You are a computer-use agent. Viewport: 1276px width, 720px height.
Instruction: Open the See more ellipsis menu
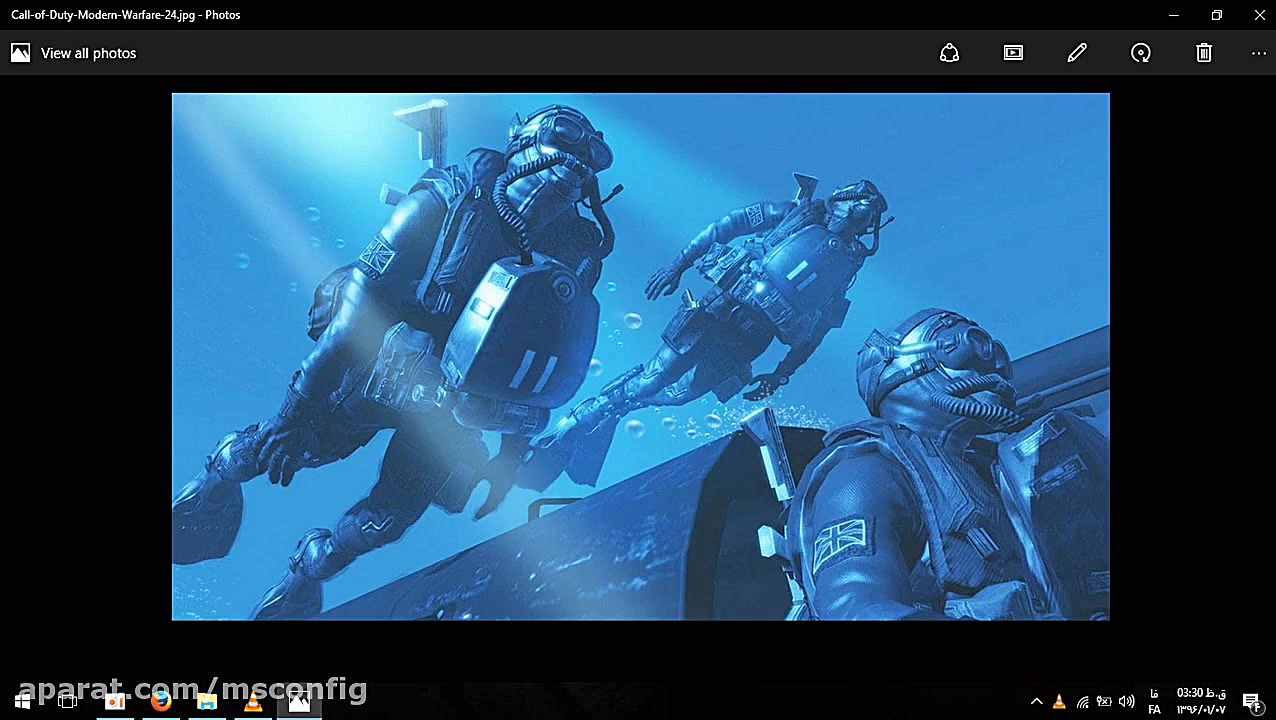pos(1259,53)
